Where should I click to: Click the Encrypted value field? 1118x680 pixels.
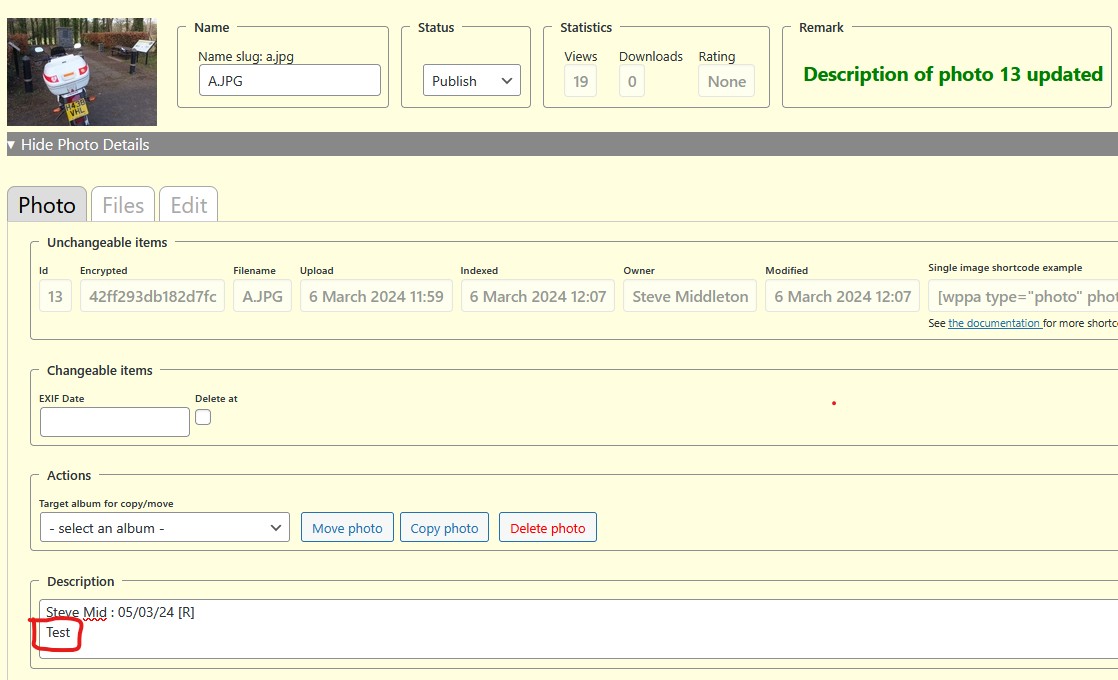click(152, 296)
